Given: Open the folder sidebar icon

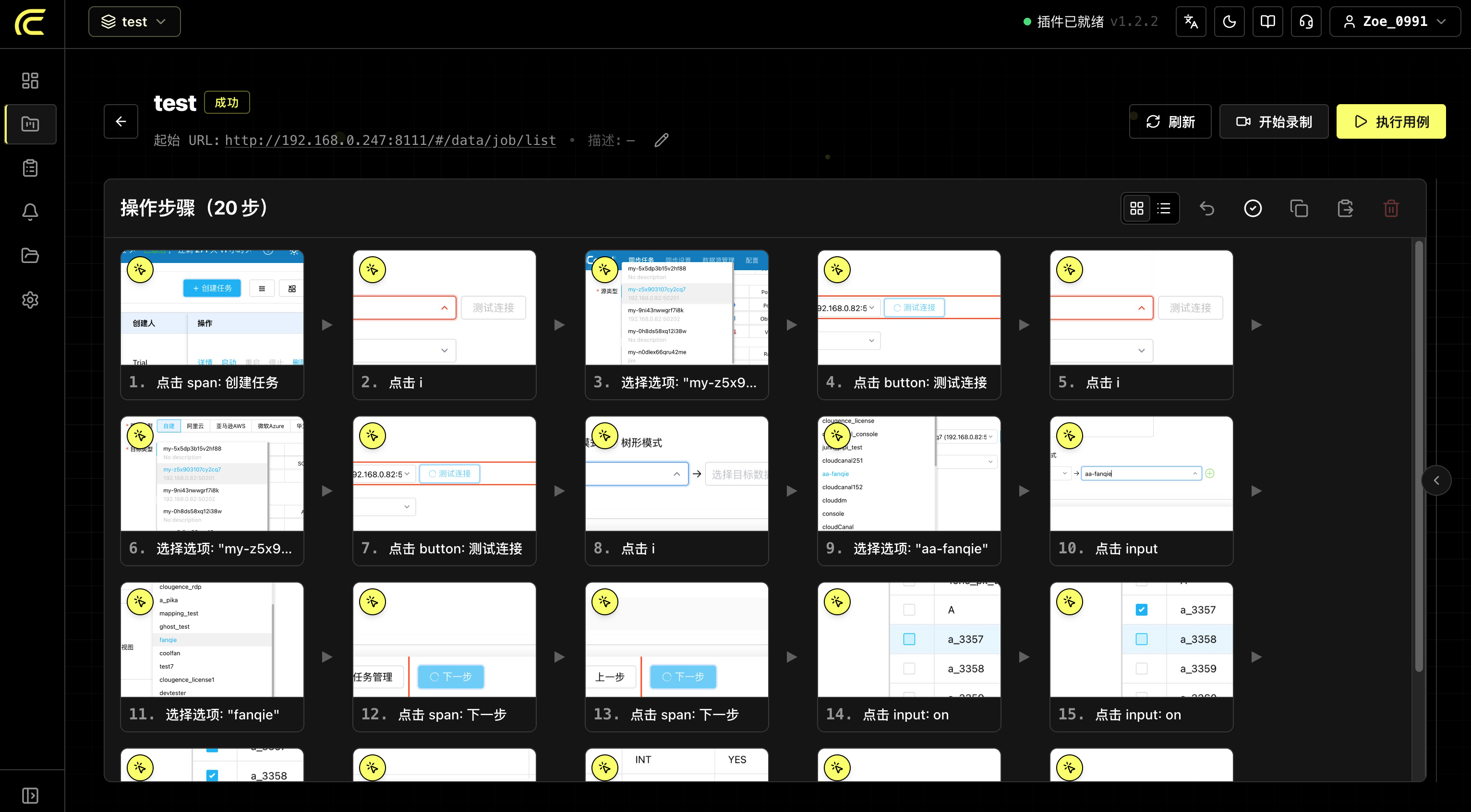Looking at the screenshot, I should (30, 255).
